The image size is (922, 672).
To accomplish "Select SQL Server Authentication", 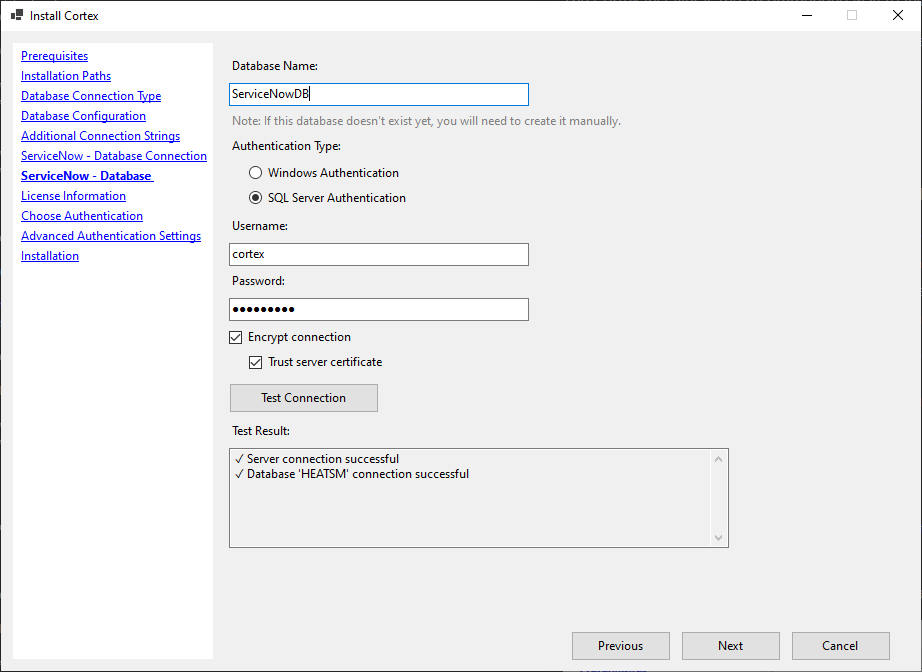I will click(255, 197).
